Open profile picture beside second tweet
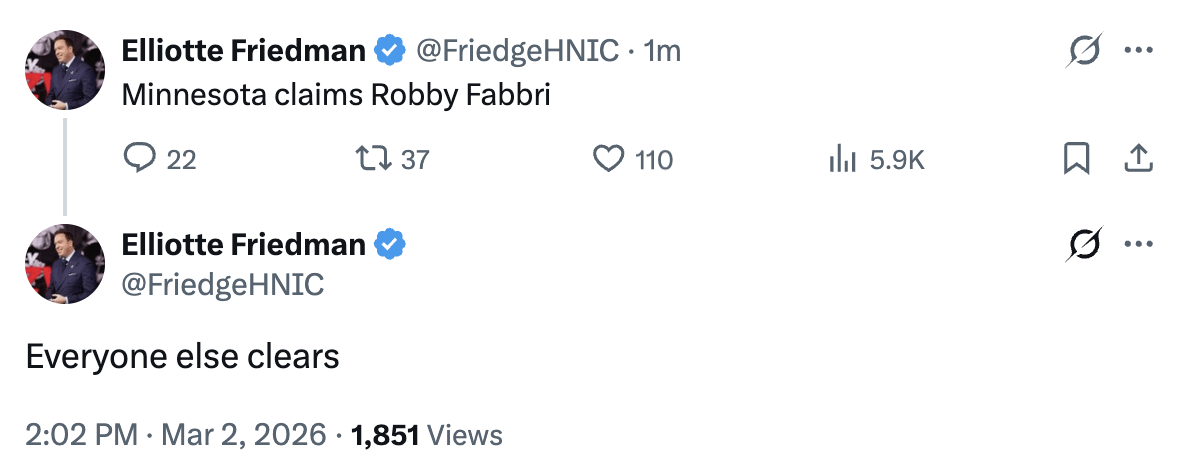 [65, 264]
